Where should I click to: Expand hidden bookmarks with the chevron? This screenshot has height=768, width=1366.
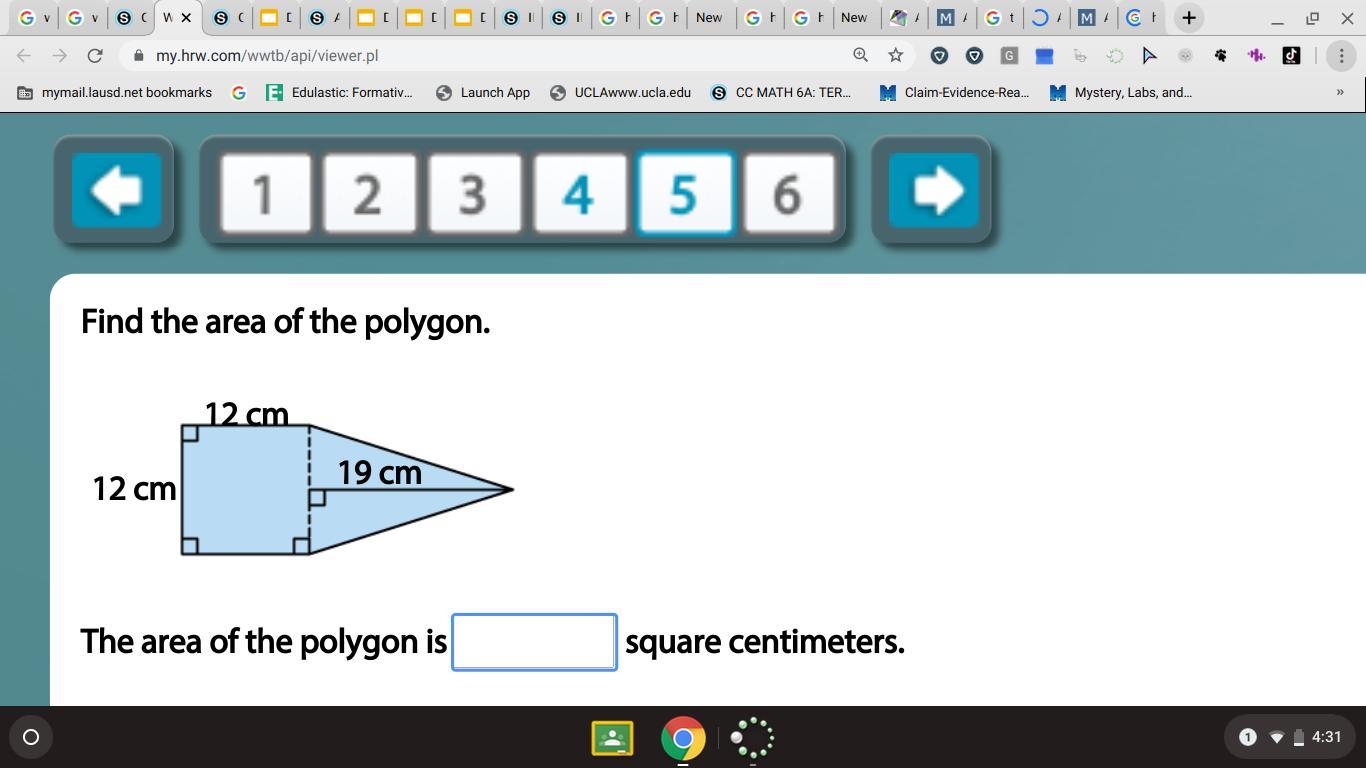point(1340,92)
